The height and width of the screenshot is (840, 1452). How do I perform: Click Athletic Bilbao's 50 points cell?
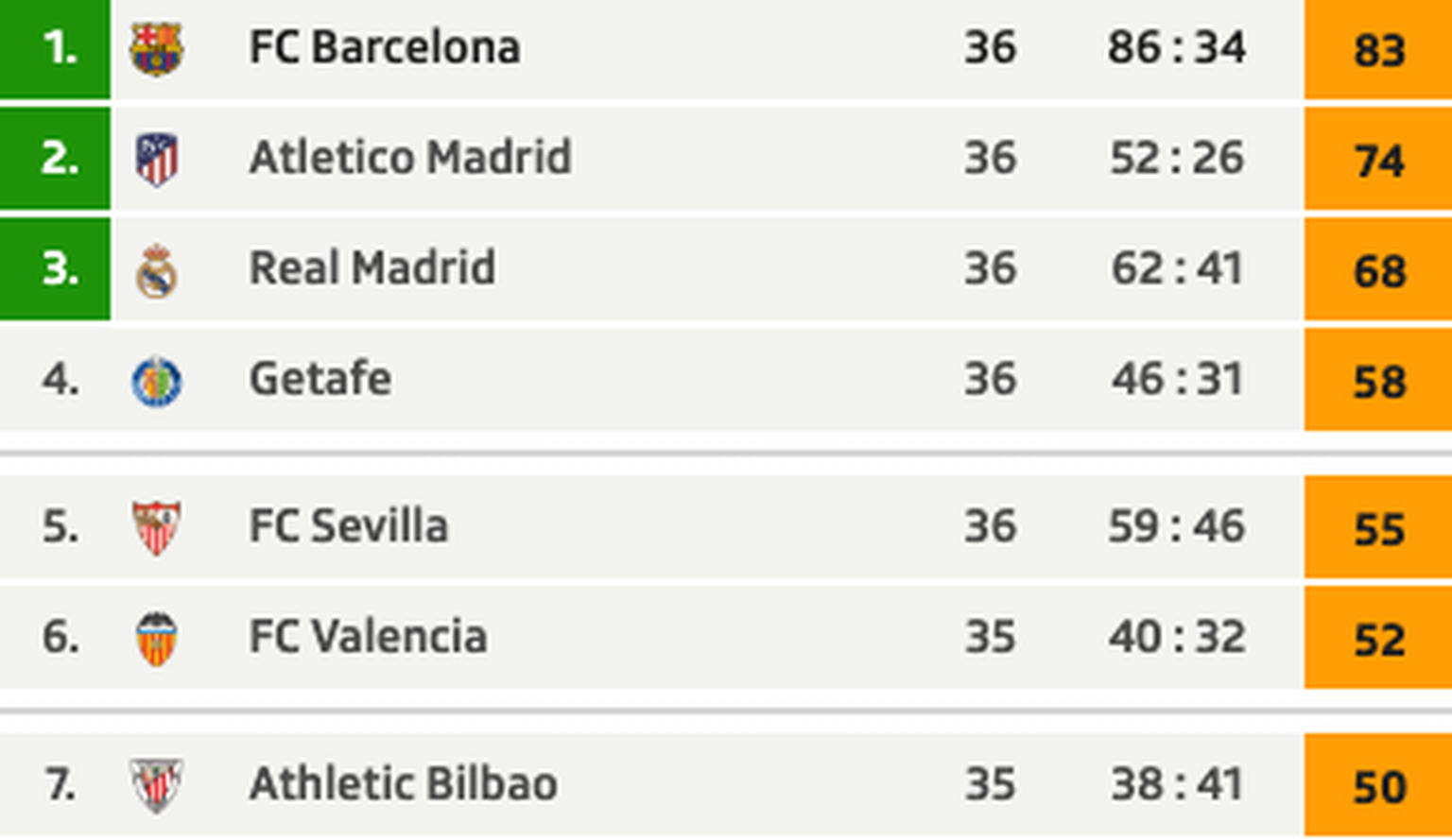[x=1377, y=786]
